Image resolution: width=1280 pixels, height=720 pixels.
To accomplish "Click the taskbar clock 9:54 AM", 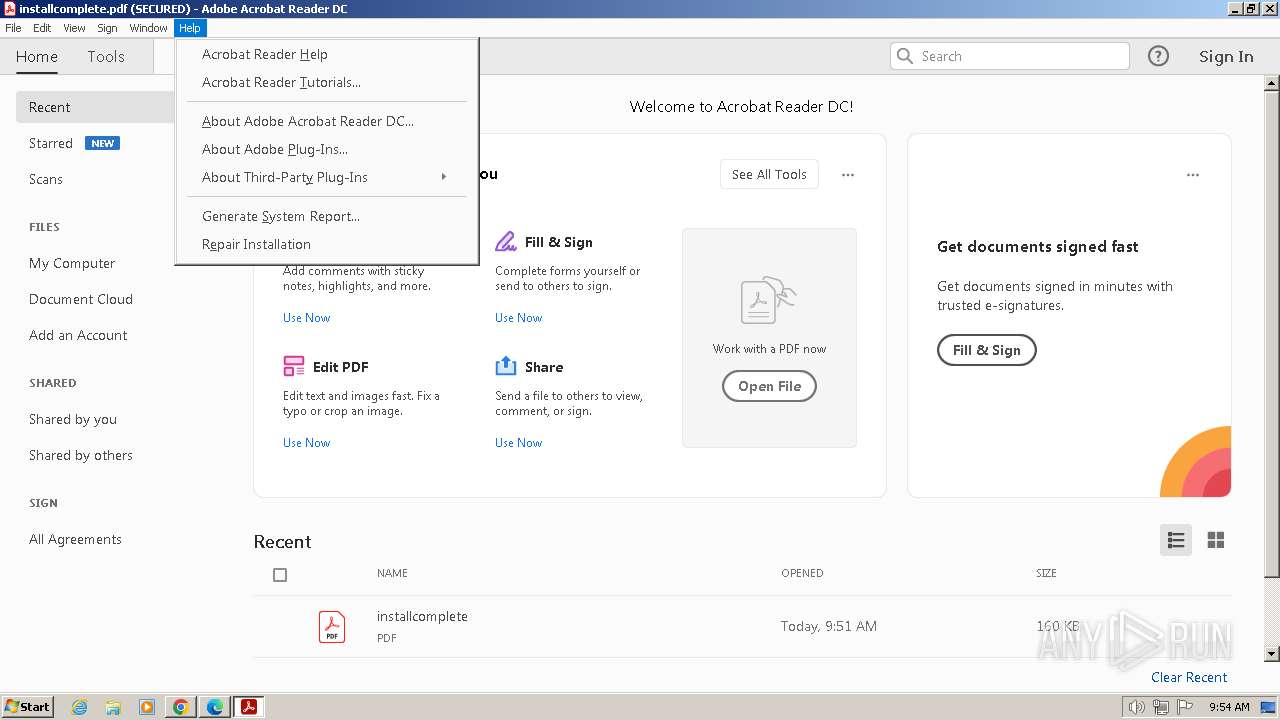I will (x=1229, y=707).
